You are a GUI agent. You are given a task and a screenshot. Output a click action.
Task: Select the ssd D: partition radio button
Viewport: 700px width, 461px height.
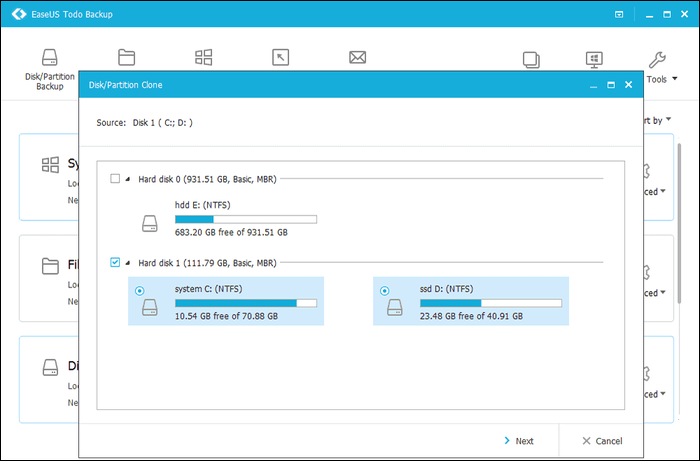[384, 291]
